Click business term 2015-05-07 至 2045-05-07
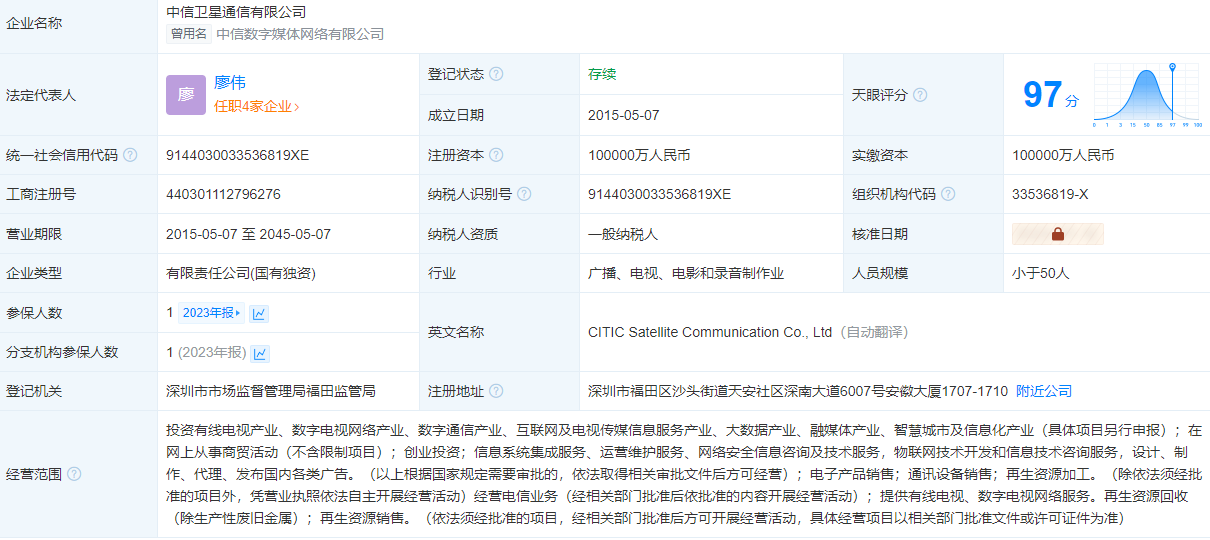The image size is (1210, 540). point(248,234)
